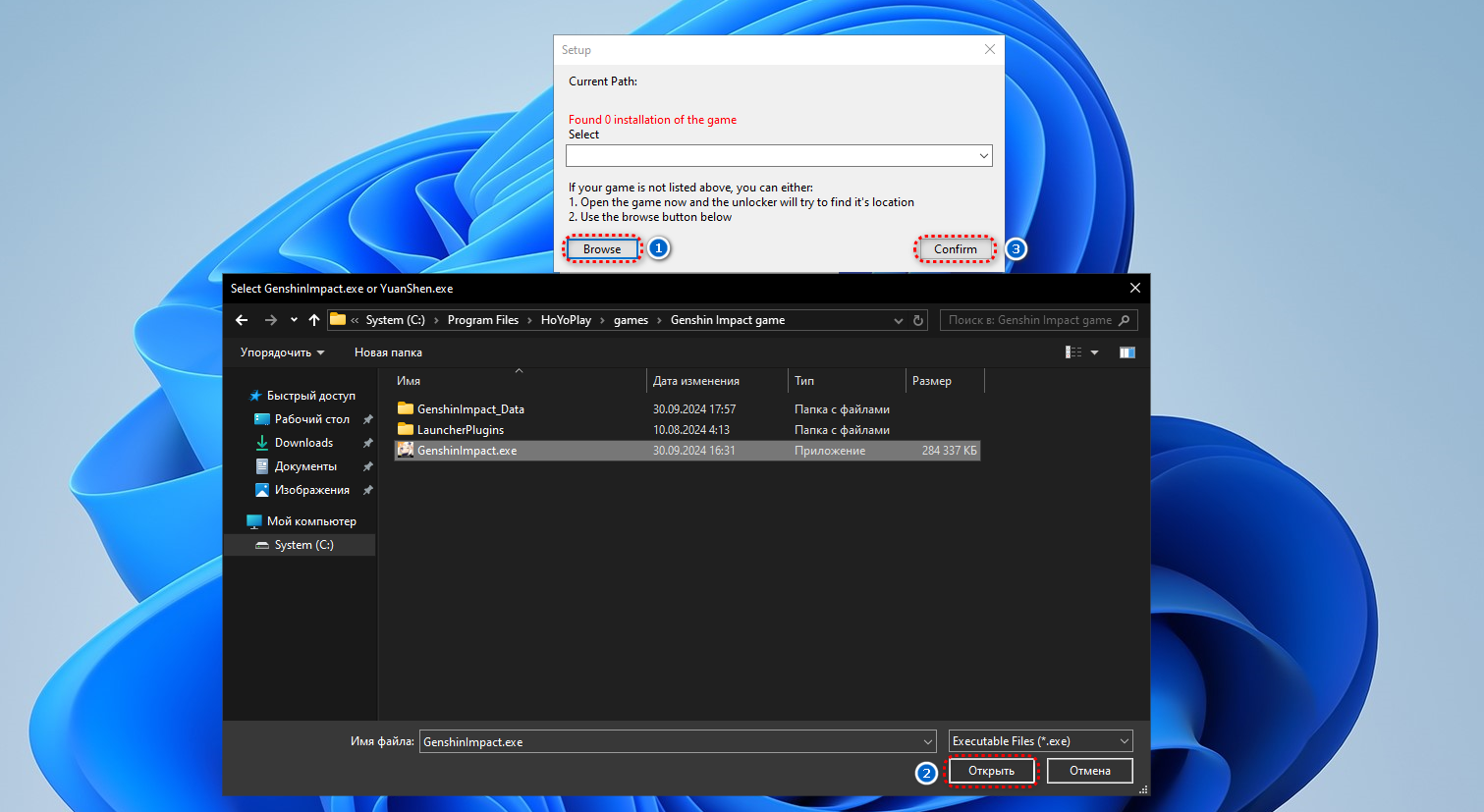The height and width of the screenshot is (812, 1484).
Task: Click the change view layout icon
Action: click(1073, 352)
